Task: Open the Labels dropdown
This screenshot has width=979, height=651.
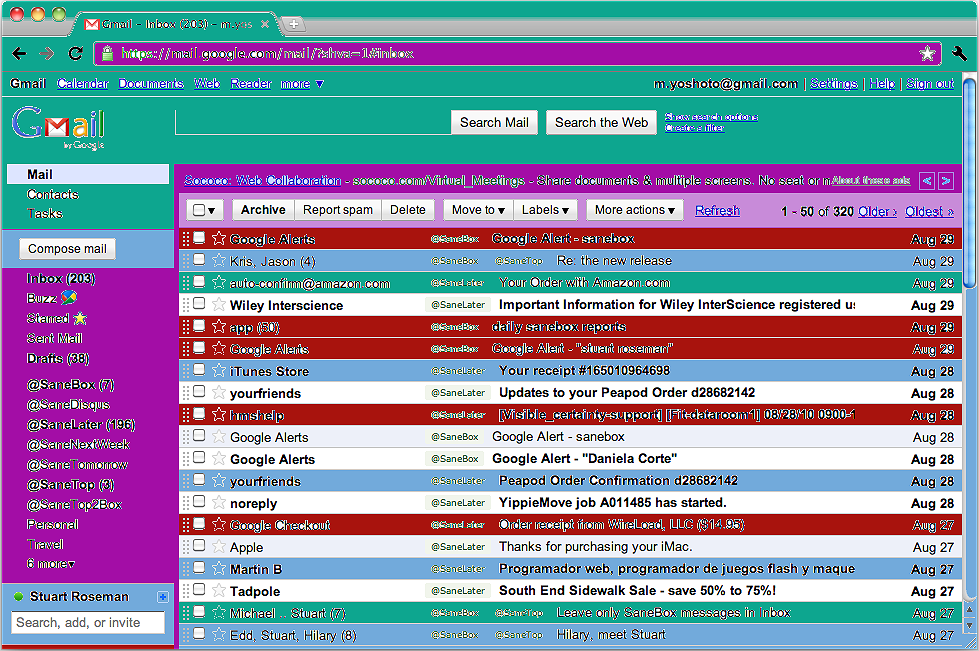Action: (x=545, y=210)
